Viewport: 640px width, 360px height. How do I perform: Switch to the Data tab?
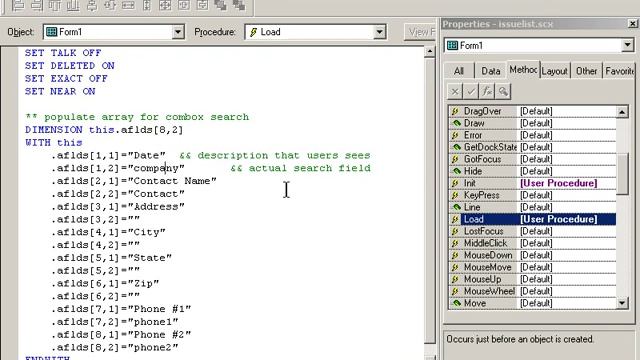tap(491, 71)
